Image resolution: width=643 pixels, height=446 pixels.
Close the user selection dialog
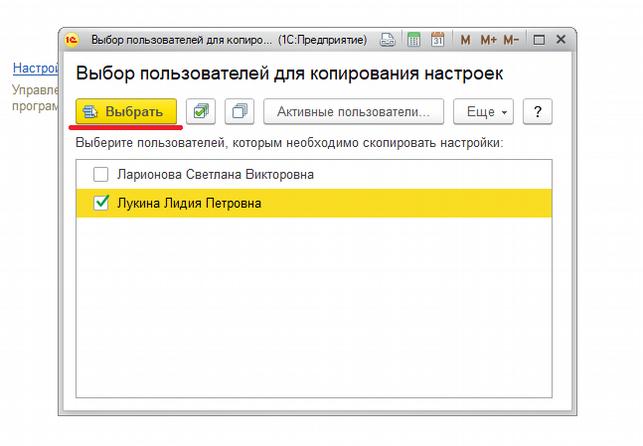point(561,40)
